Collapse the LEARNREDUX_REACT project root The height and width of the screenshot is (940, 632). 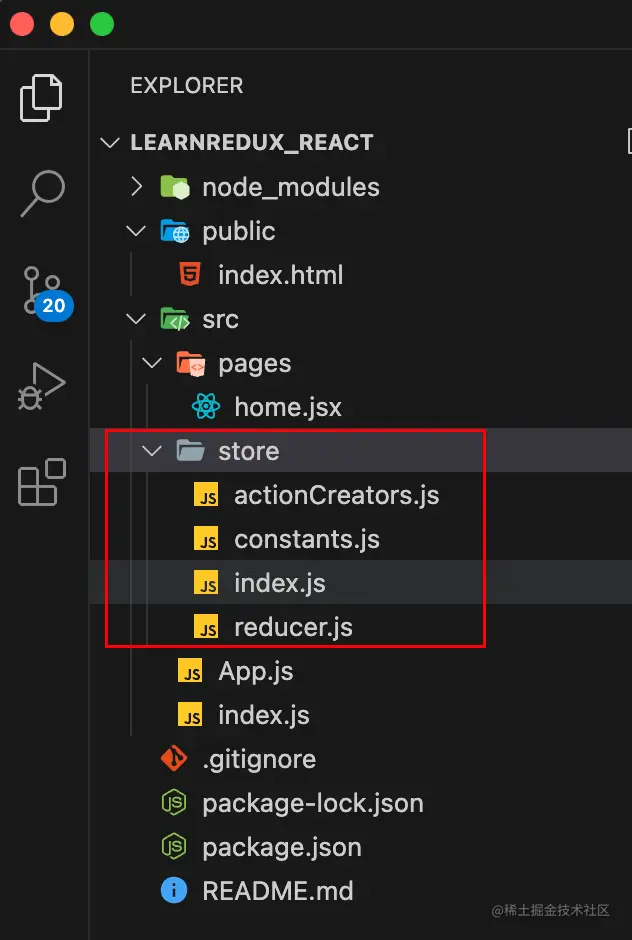click(x=110, y=143)
